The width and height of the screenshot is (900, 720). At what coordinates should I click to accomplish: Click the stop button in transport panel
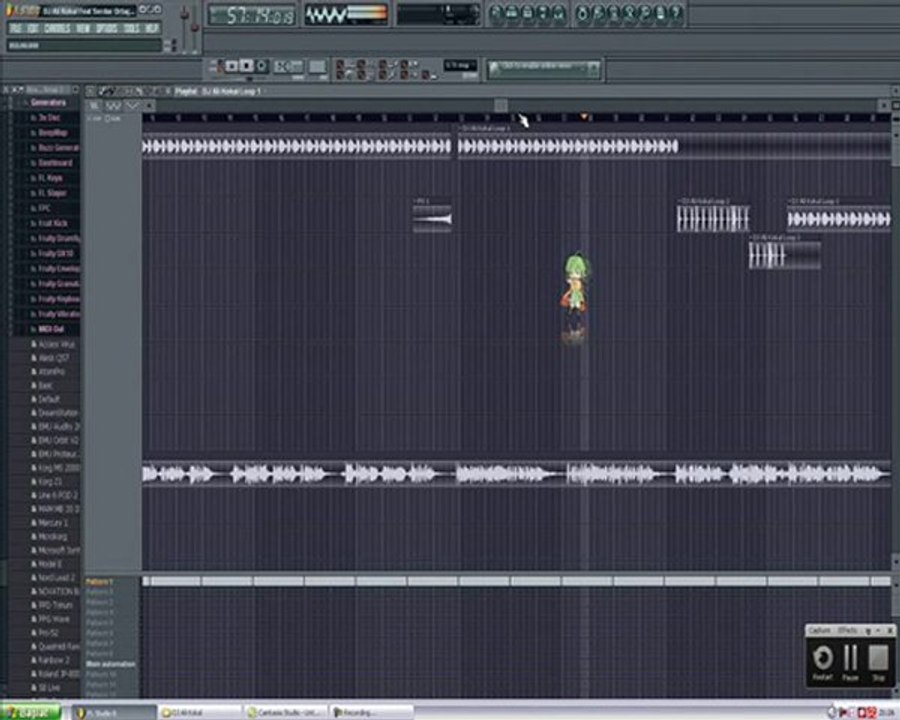[246, 66]
